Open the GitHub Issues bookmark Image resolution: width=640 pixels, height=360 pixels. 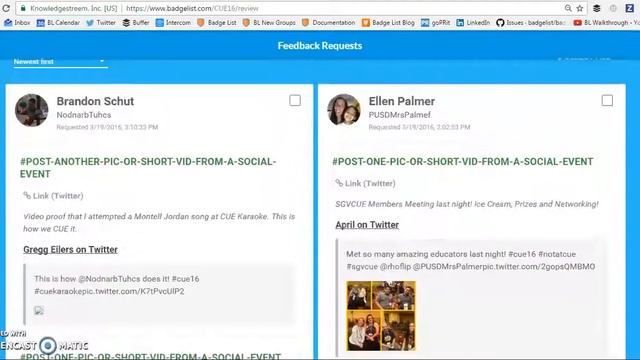531,23
